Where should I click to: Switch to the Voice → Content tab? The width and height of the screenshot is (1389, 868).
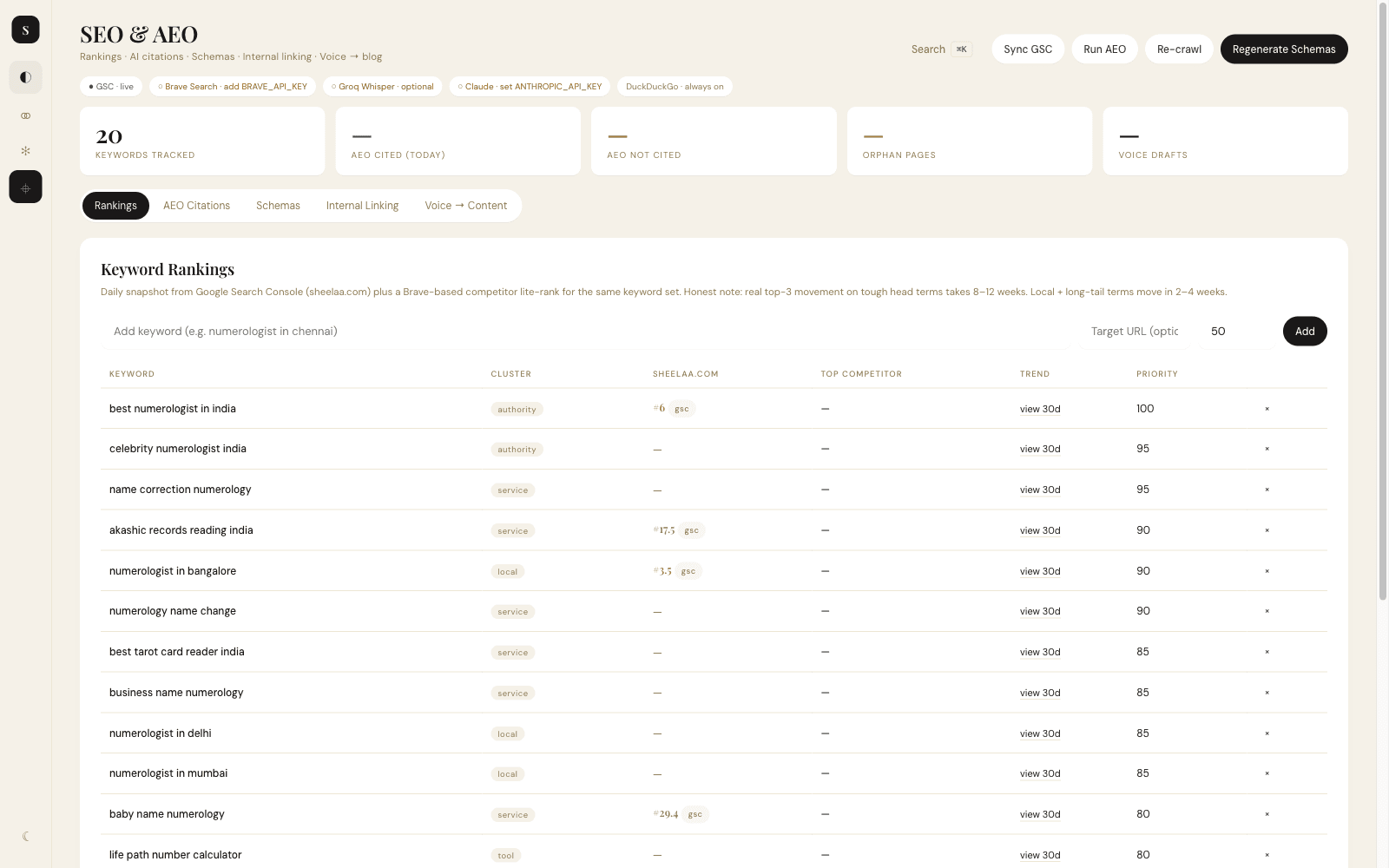[465, 206]
